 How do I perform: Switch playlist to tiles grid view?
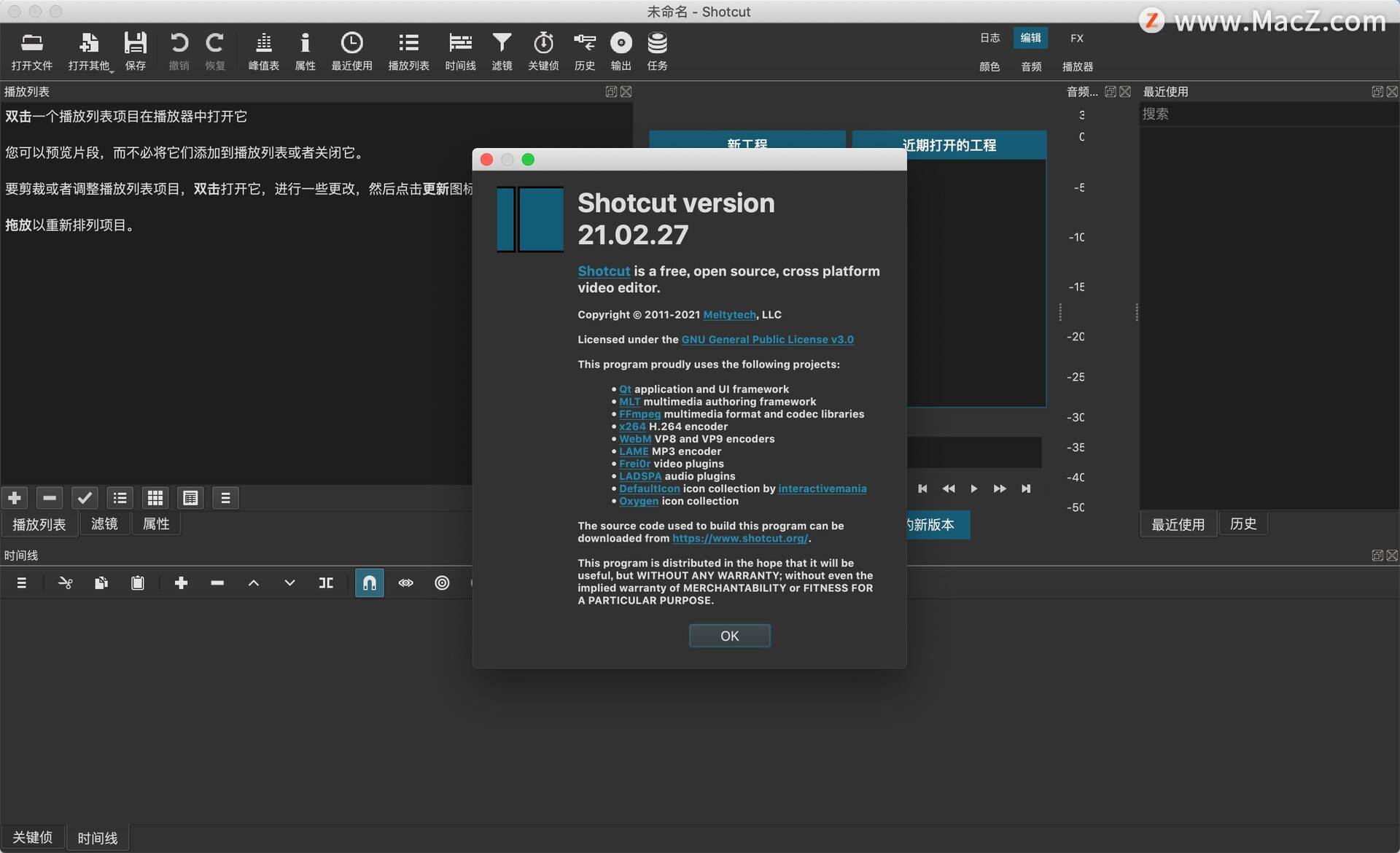point(155,498)
